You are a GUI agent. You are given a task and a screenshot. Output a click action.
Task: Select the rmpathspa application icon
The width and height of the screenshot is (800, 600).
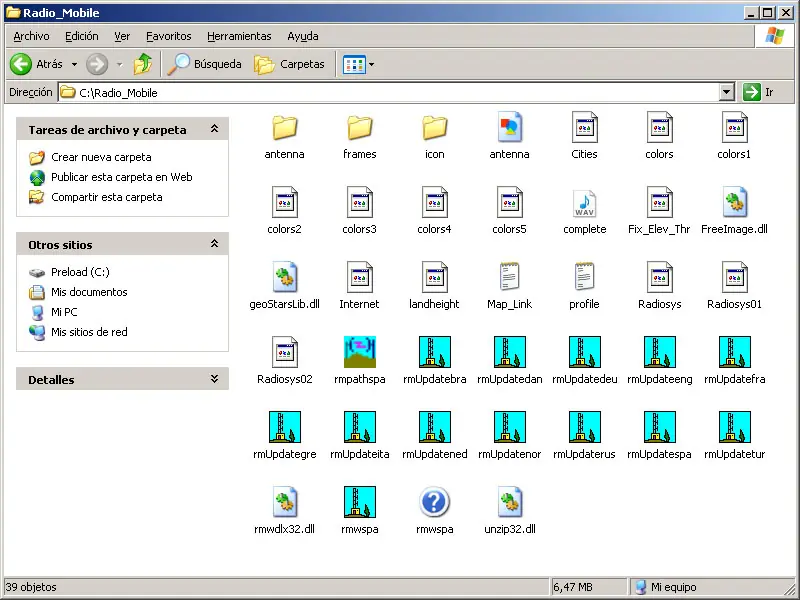tap(360, 352)
